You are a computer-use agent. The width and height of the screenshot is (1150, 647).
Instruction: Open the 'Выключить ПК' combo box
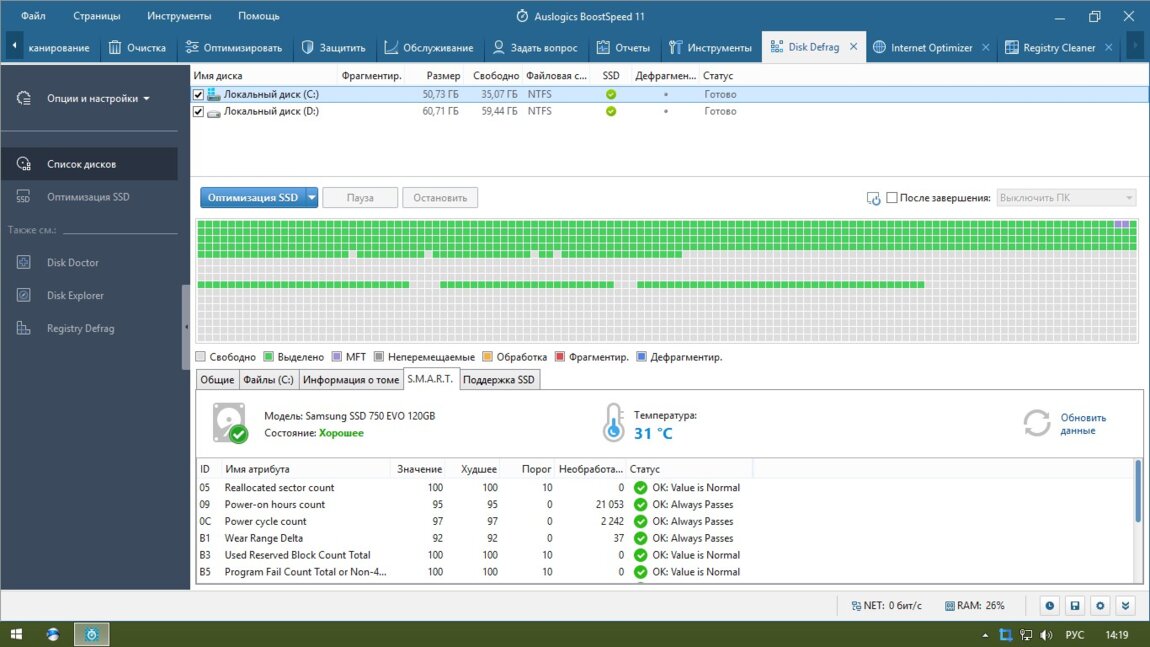pyautogui.click(x=1066, y=198)
